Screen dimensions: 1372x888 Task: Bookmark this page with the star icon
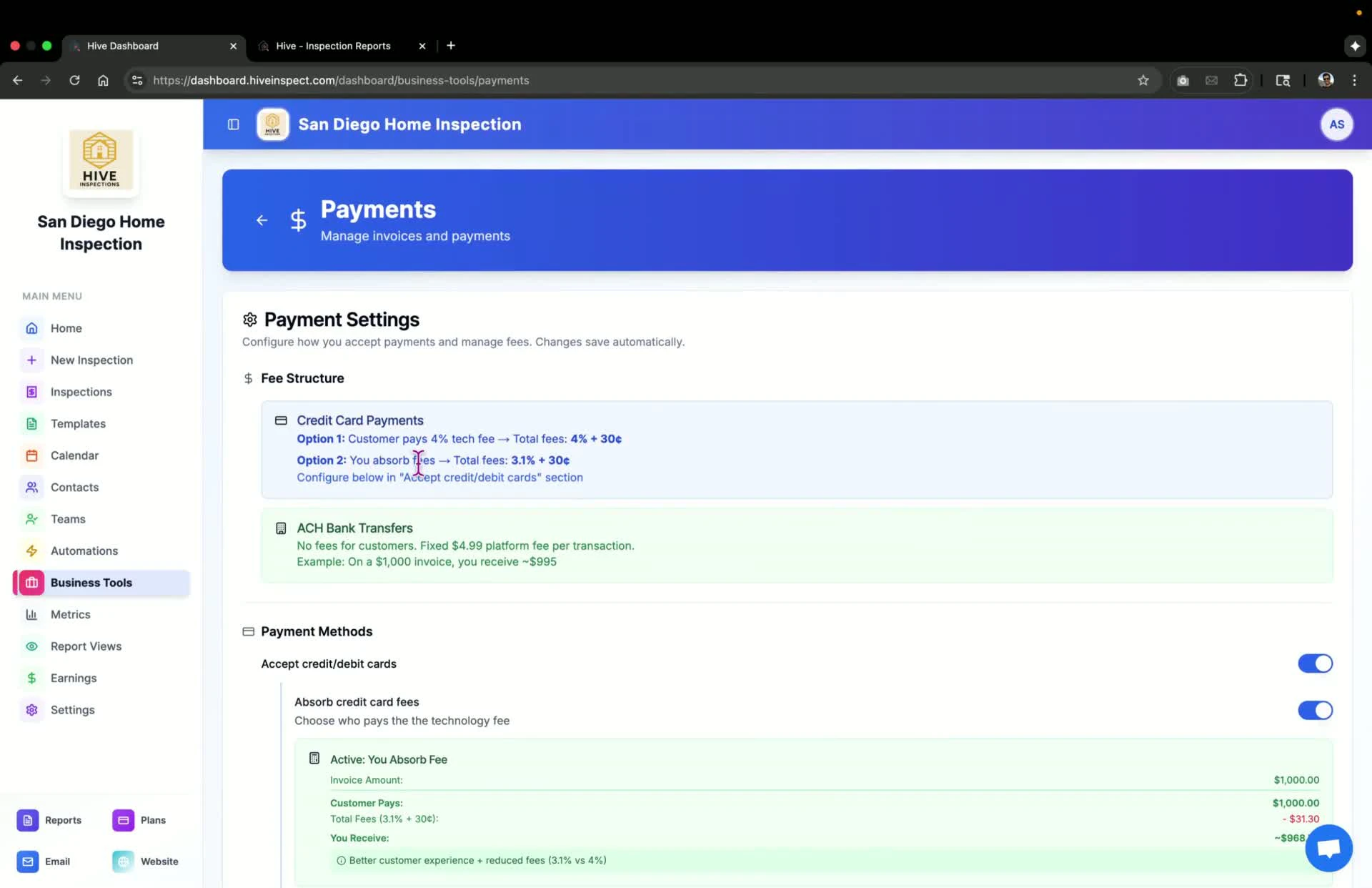1143,80
